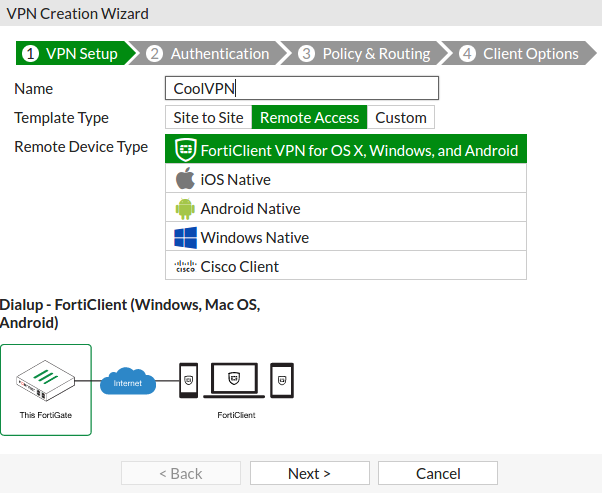Click the Cisco logo icon
The image size is (602, 504).
[x=185, y=266]
